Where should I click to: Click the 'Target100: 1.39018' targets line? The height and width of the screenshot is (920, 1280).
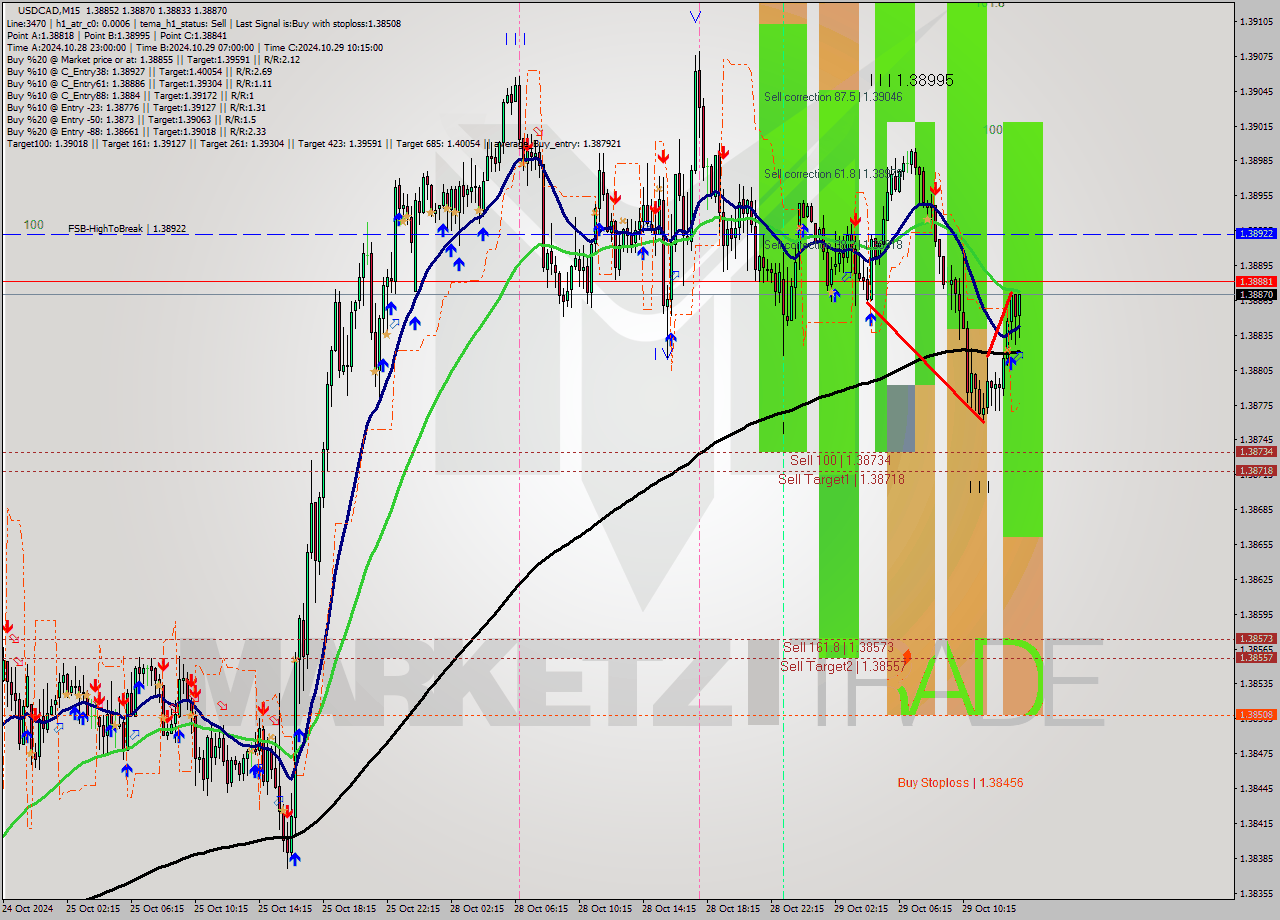313,143
